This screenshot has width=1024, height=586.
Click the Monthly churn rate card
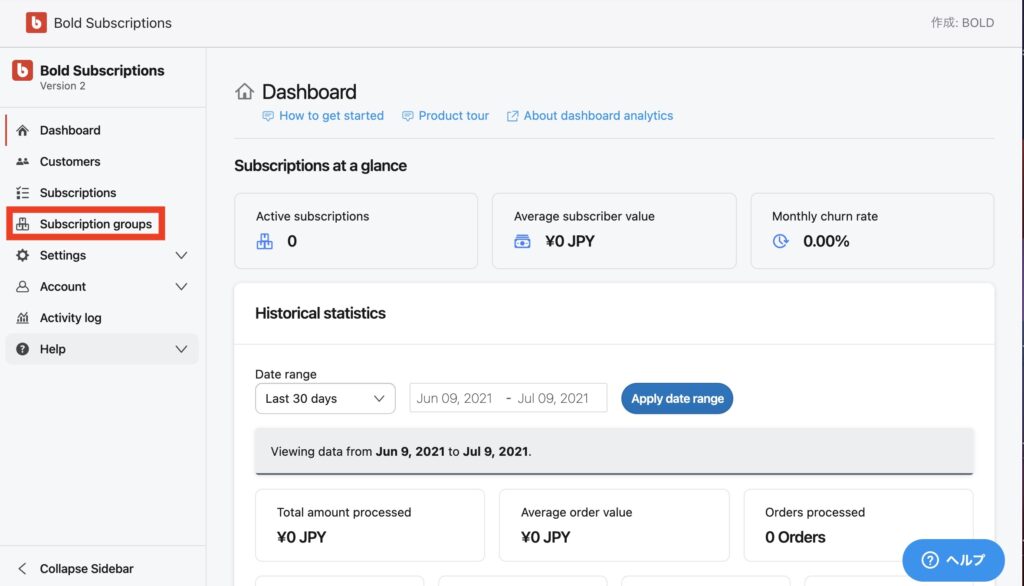point(872,231)
